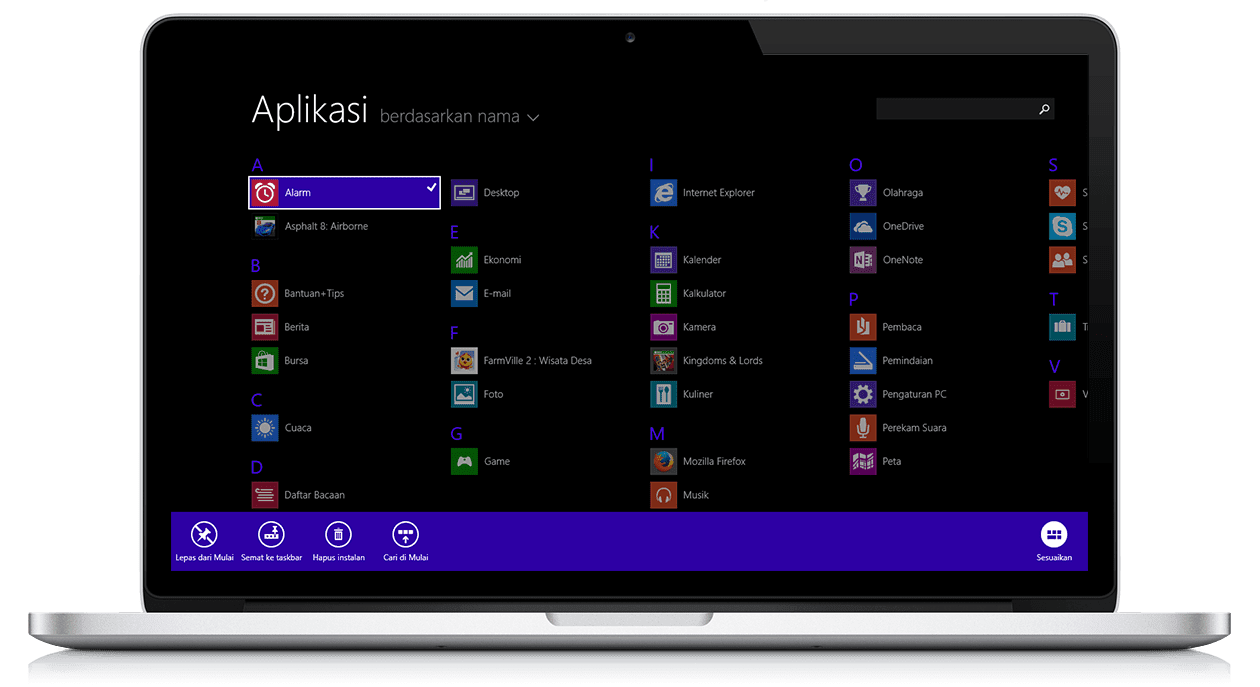
Task: Launch FarmVille 2 : Wisata Desa icon
Action: click(x=464, y=360)
